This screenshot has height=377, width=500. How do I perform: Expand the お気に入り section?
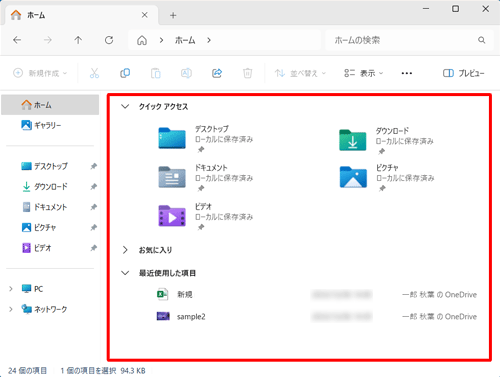tap(125, 250)
